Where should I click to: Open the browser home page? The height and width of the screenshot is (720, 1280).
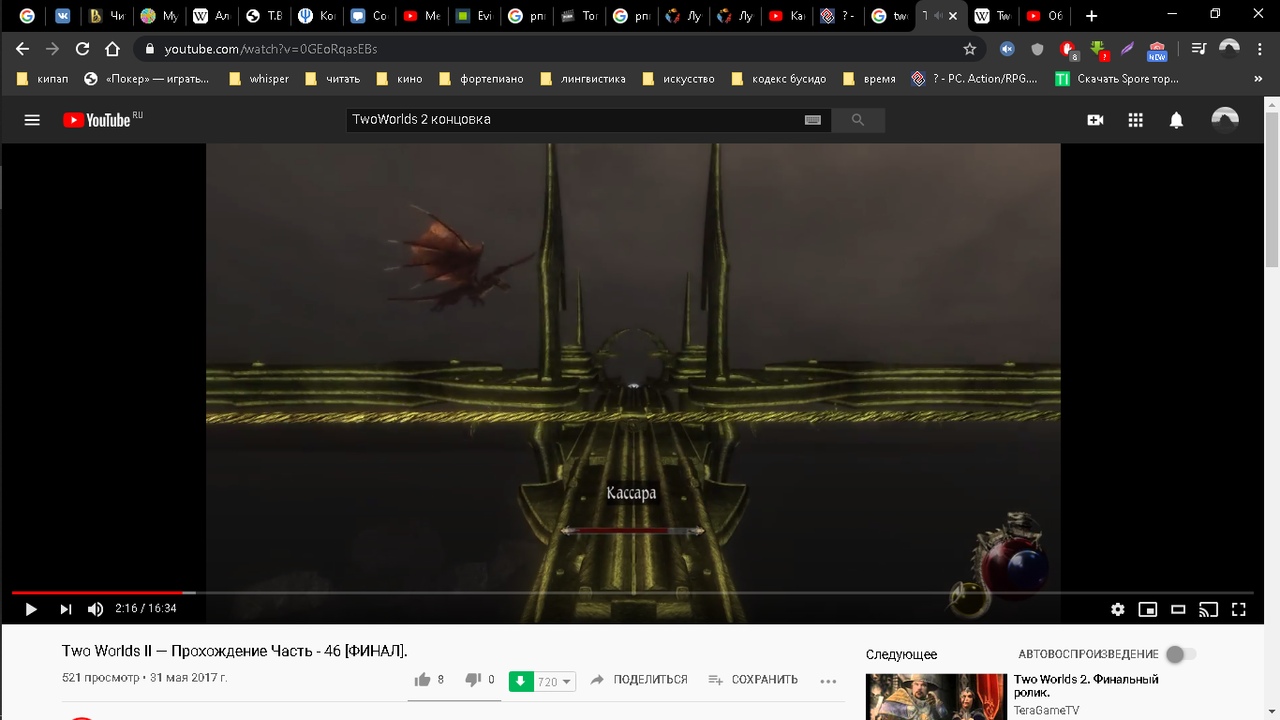pyautogui.click(x=112, y=49)
